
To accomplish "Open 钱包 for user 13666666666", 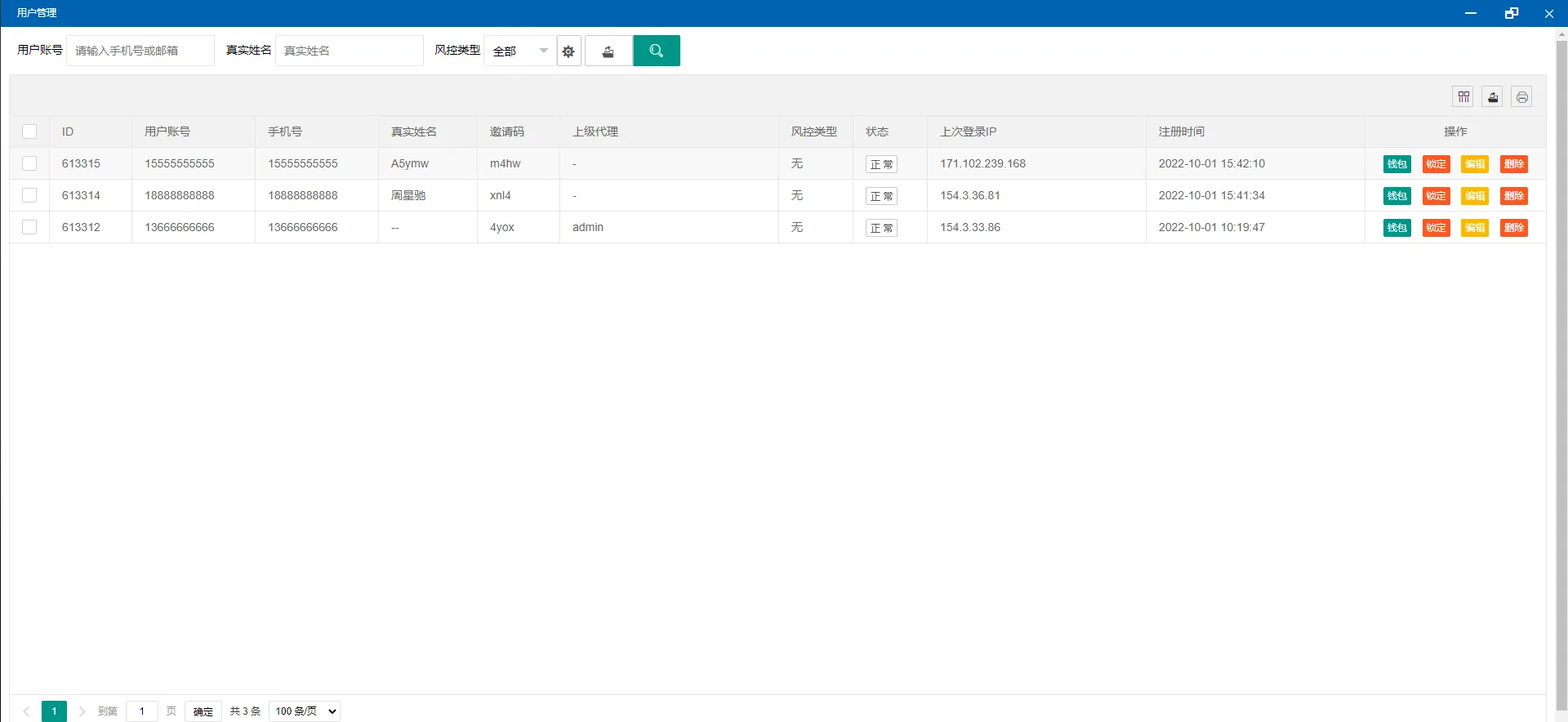I will click(1397, 228).
